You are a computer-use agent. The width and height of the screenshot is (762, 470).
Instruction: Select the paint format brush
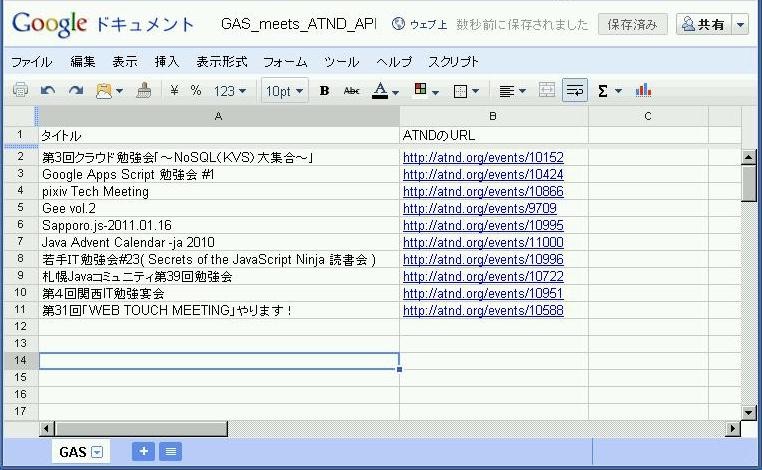click(x=143, y=90)
